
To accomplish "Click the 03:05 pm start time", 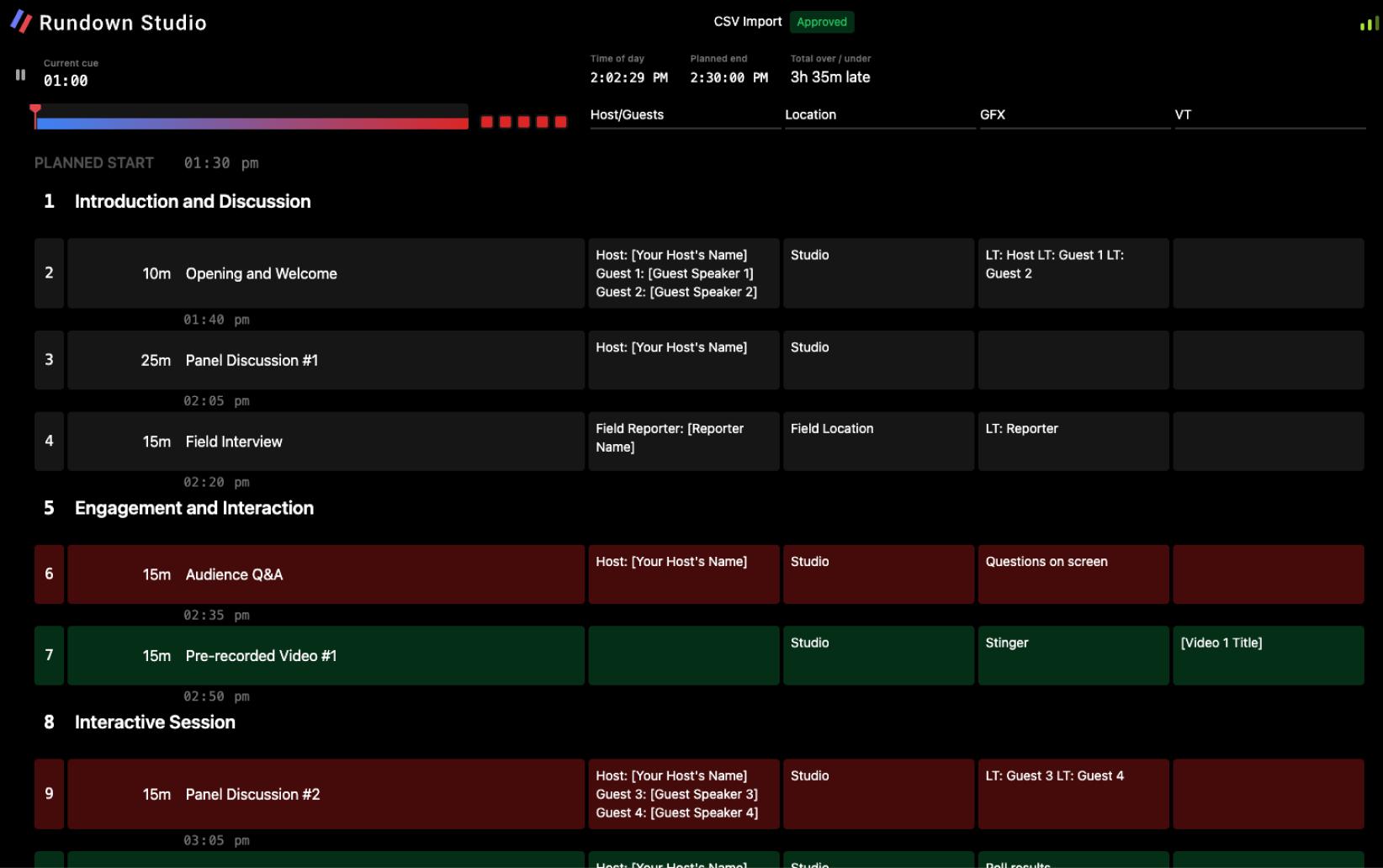I will (216, 840).
